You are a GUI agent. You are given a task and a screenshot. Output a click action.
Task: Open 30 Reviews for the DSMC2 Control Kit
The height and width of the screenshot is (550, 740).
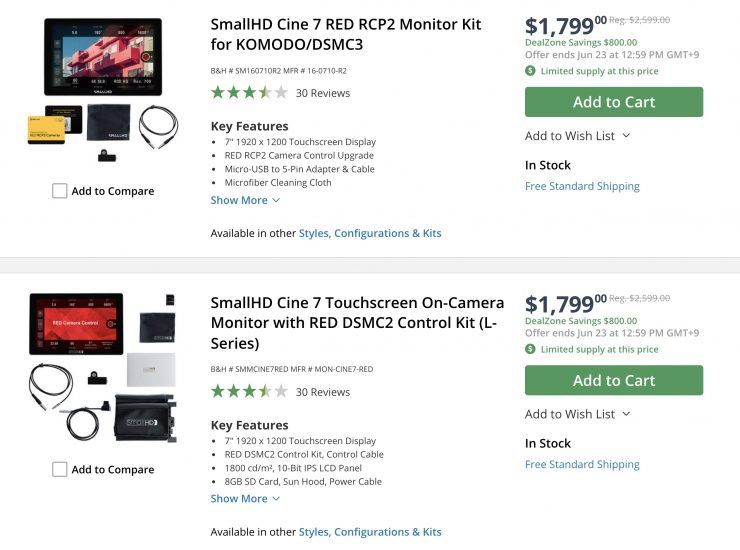[x=323, y=392]
